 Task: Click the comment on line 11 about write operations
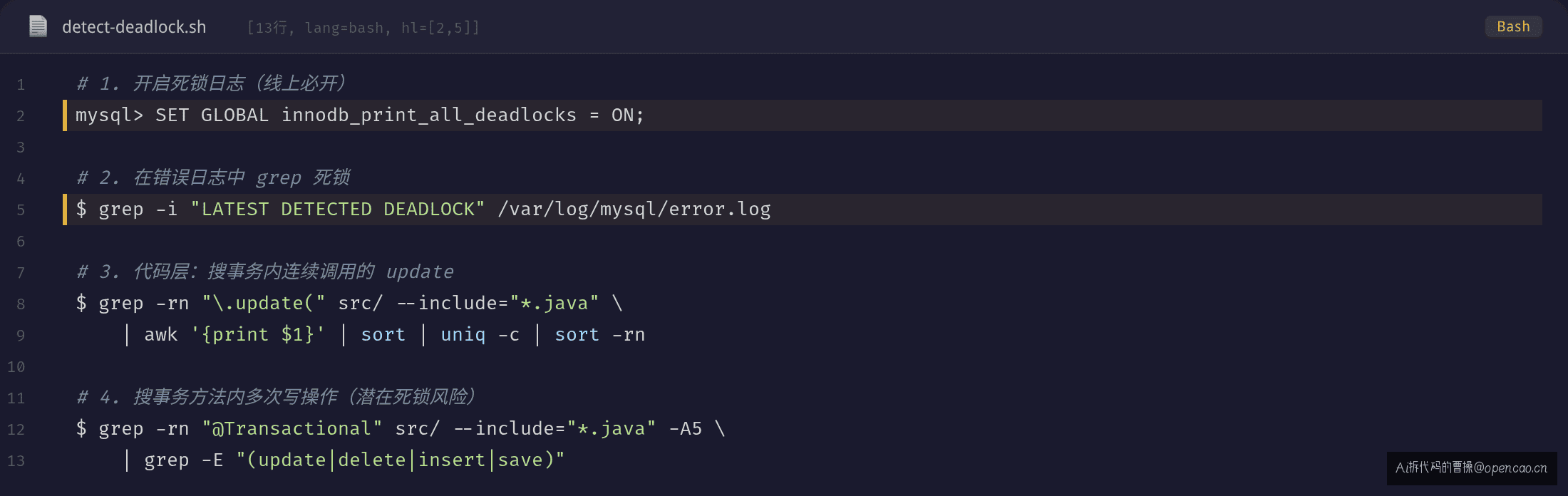pyautogui.click(x=277, y=397)
